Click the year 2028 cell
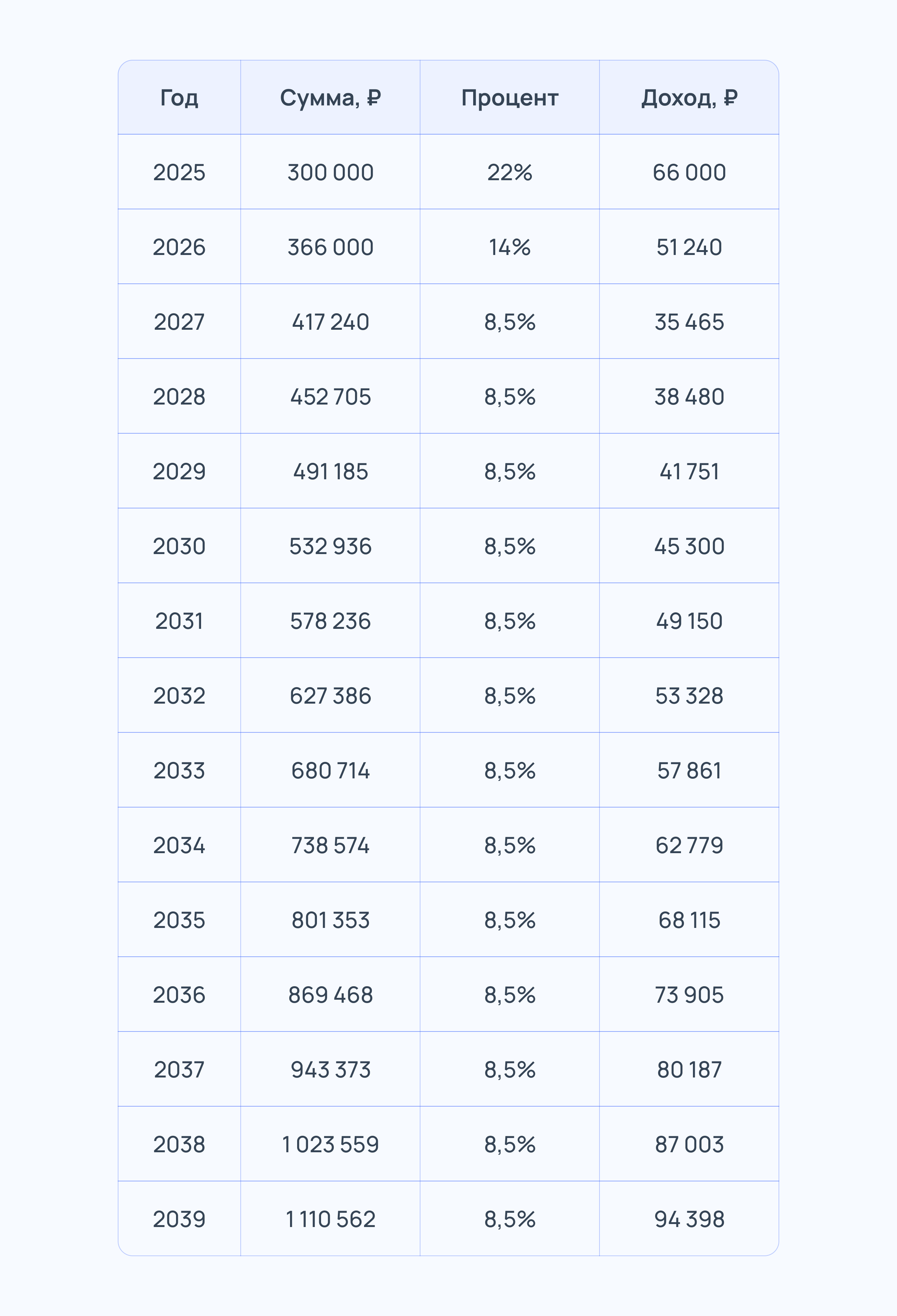Image resolution: width=897 pixels, height=1316 pixels. tap(179, 396)
